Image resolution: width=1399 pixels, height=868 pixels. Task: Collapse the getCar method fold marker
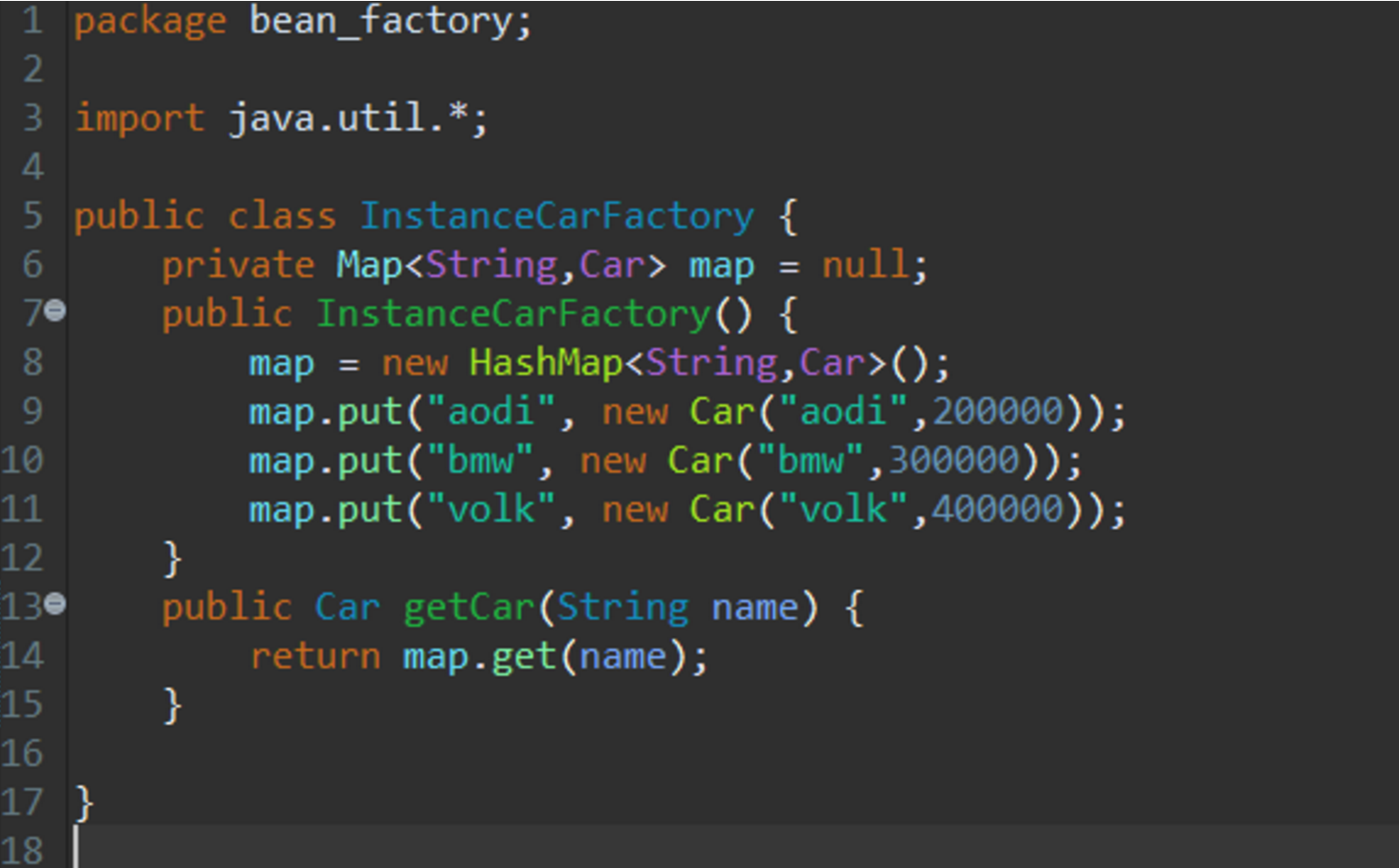tap(55, 604)
